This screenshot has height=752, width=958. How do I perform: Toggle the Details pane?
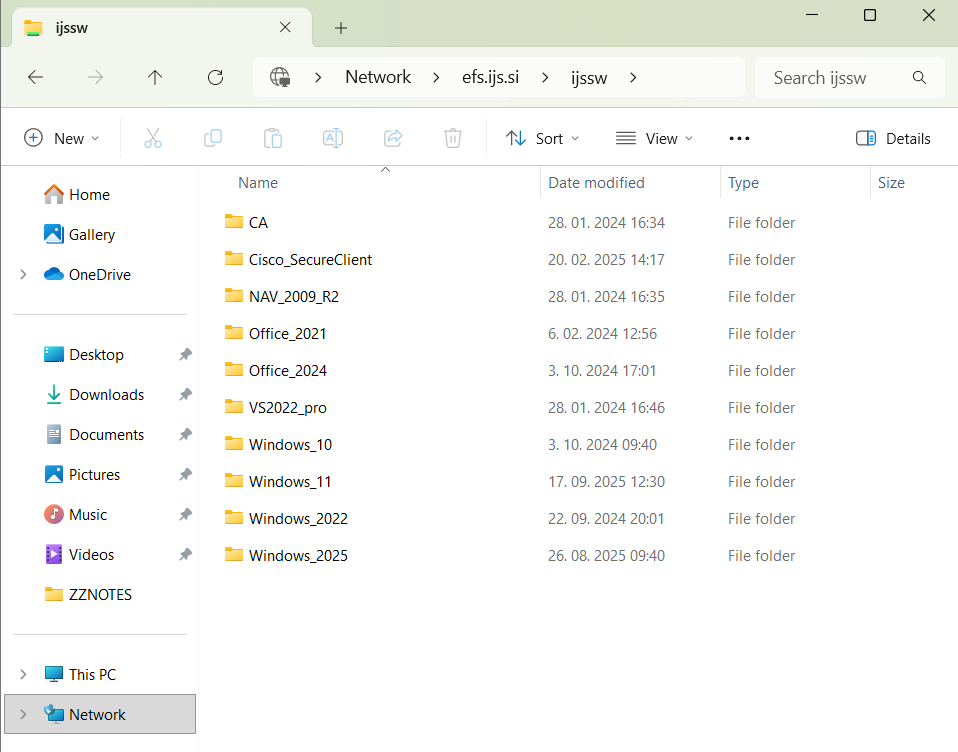pos(893,139)
